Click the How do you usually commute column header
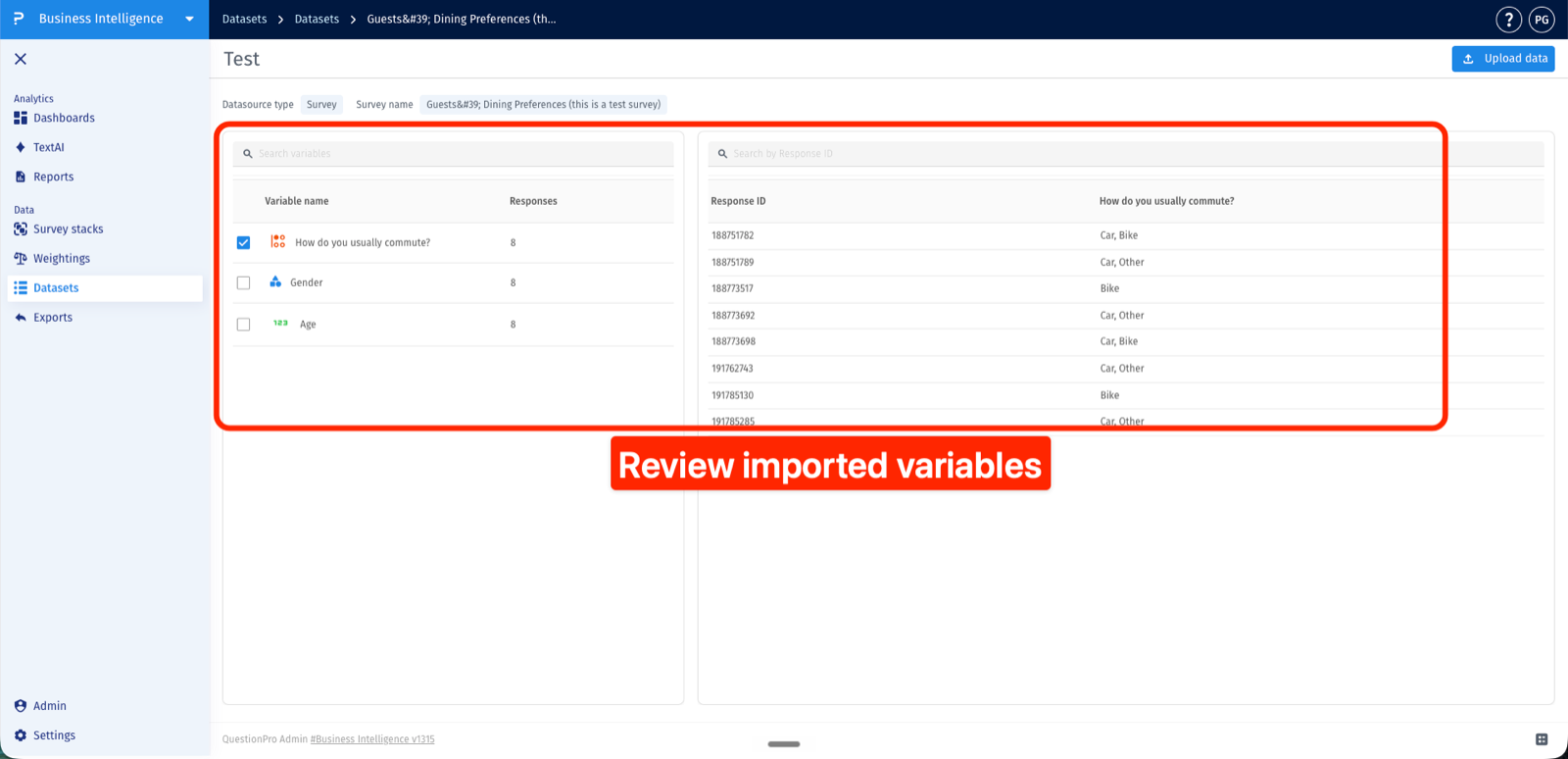Screen dimensions: 1568x759 [x=1166, y=201]
